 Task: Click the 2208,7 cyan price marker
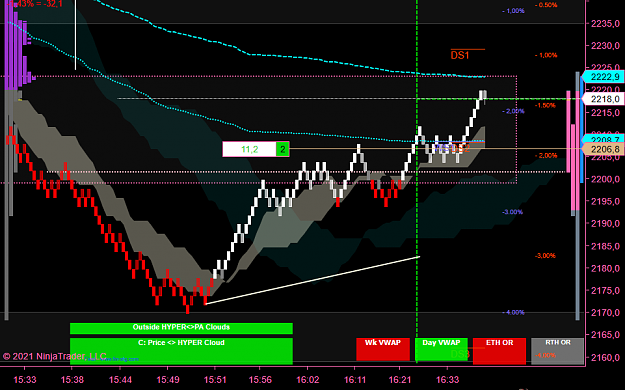tap(603, 140)
